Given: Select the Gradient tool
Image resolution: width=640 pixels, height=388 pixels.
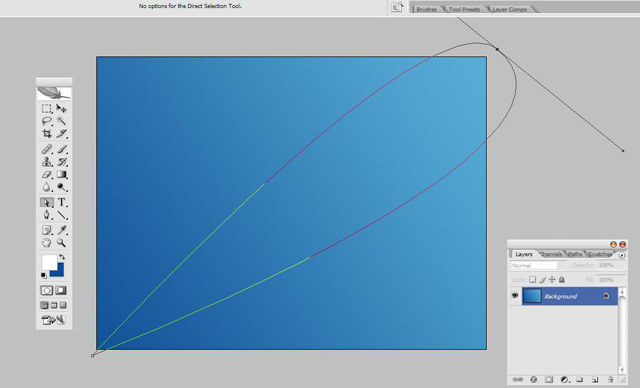Looking at the screenshot, I should [x=61, y=174].
